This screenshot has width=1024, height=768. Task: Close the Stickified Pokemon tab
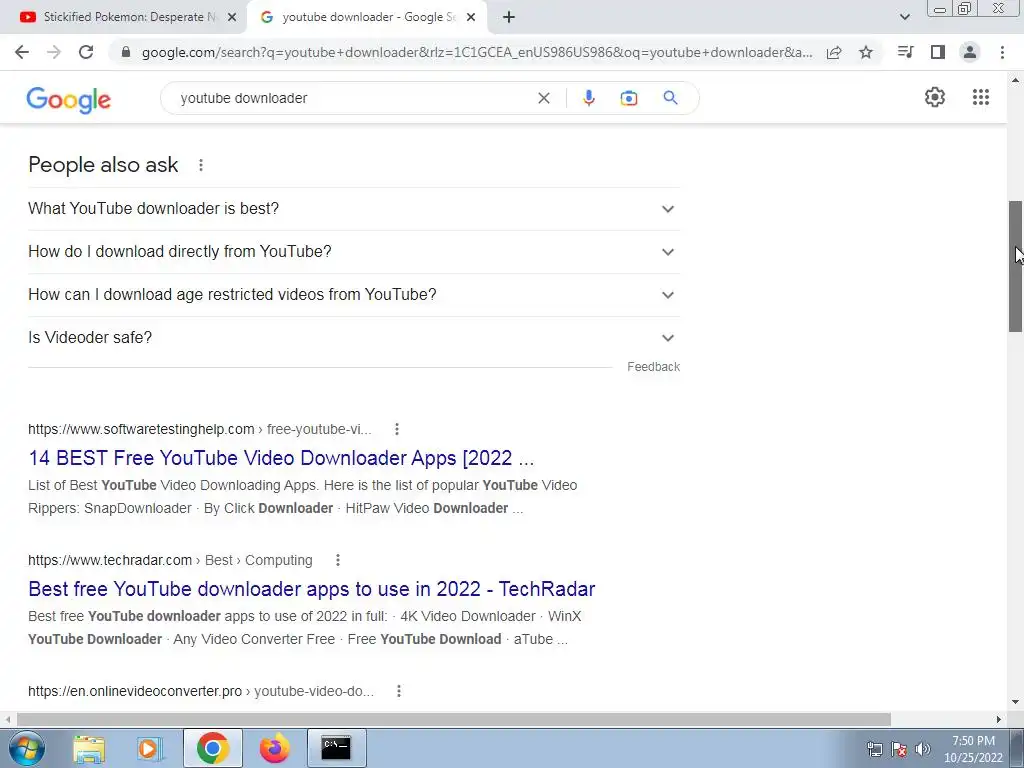point(232,18)
